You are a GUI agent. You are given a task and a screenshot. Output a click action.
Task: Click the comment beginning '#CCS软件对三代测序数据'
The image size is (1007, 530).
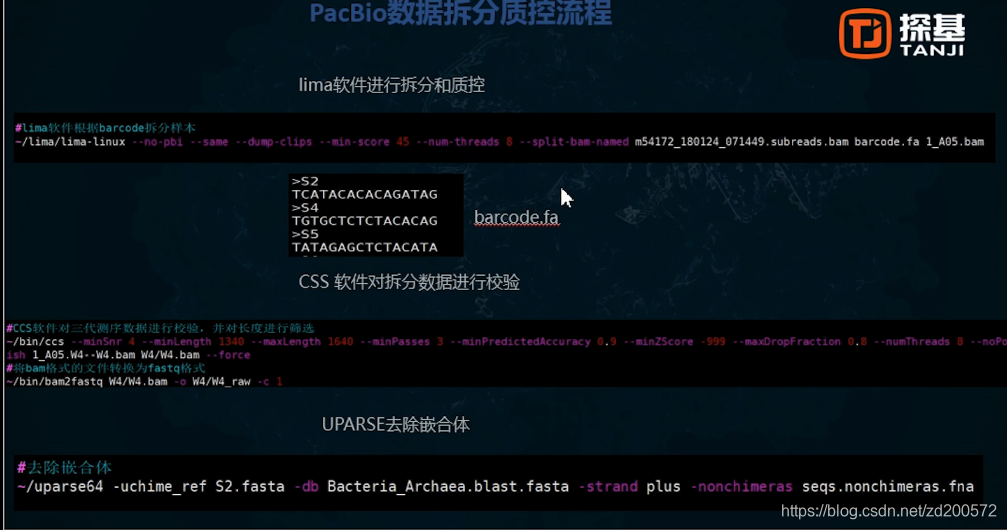[161, 328]
